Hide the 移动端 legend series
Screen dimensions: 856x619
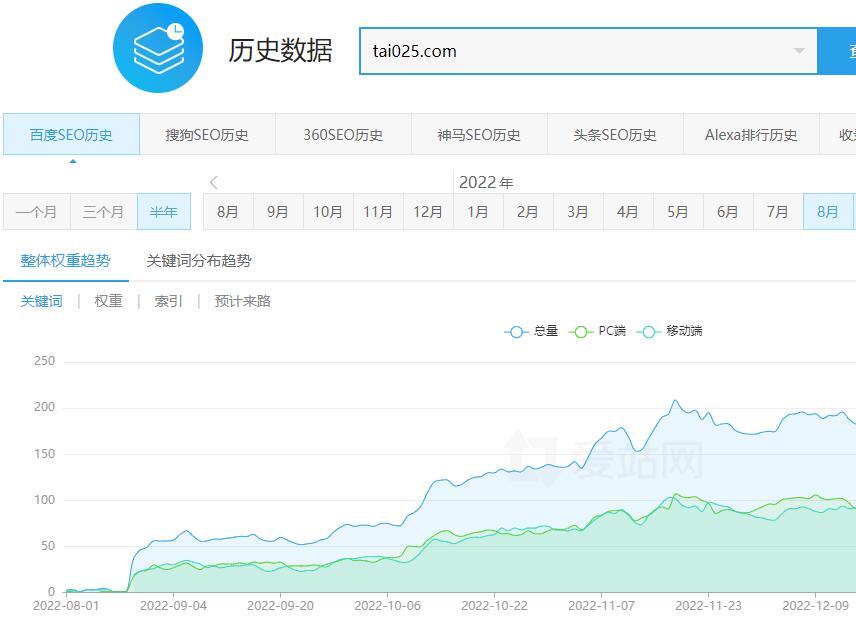click(671, 331)
